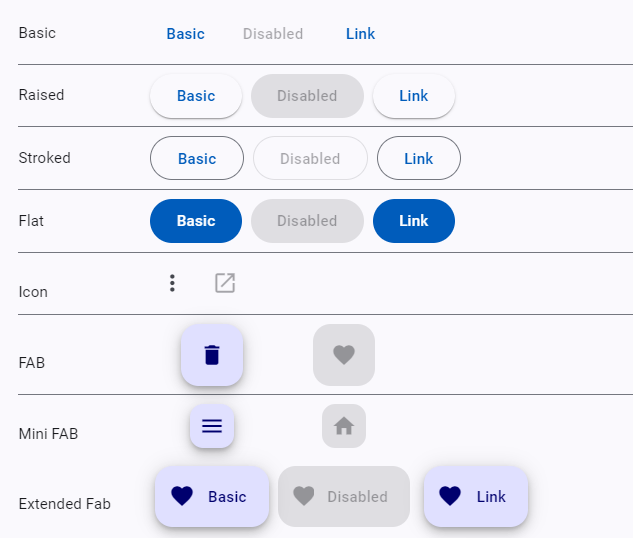Select the stroked Basic button

197,158
